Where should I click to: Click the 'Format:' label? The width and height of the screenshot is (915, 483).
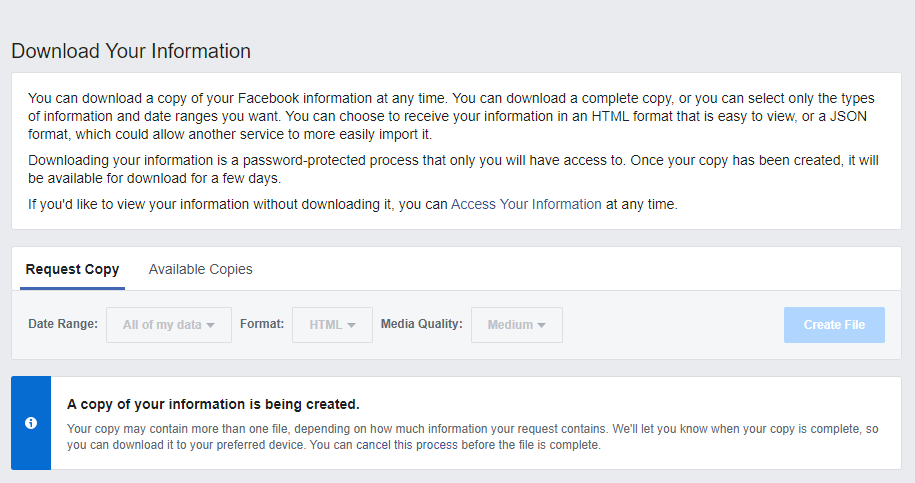[x=262, y=324]
